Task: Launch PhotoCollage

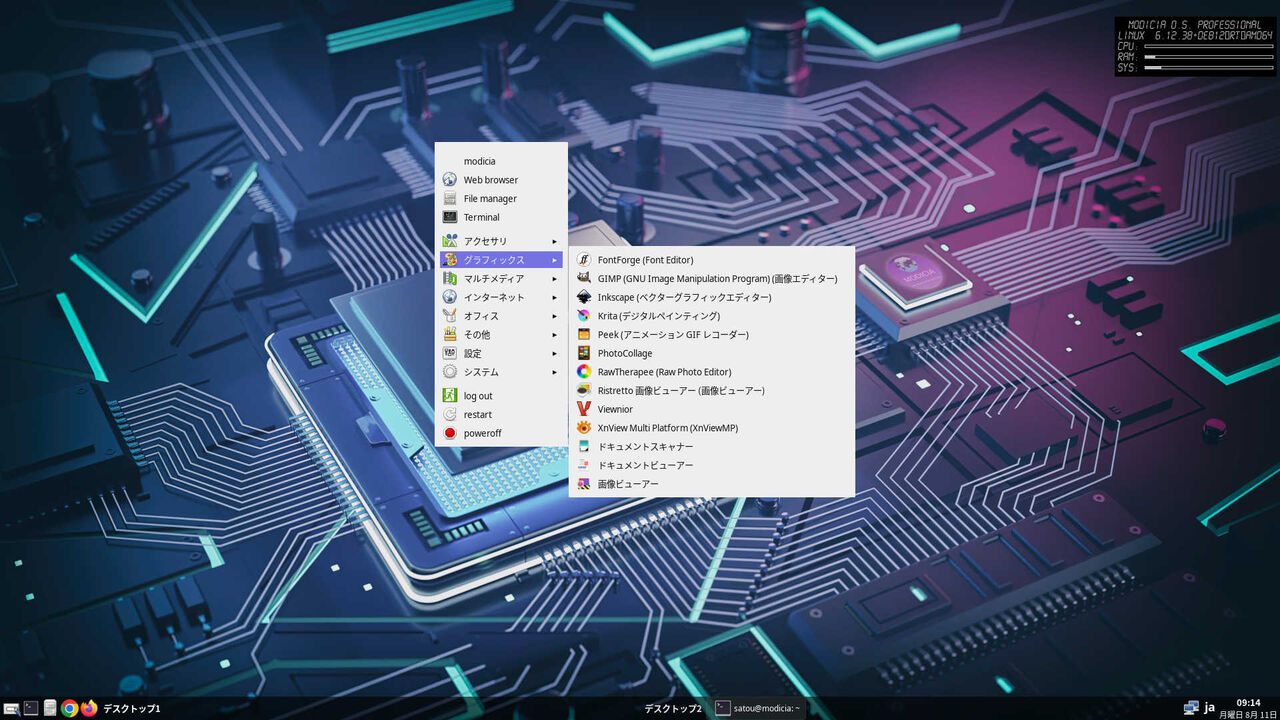Action: pyautogui.click(x=624, y=353)
